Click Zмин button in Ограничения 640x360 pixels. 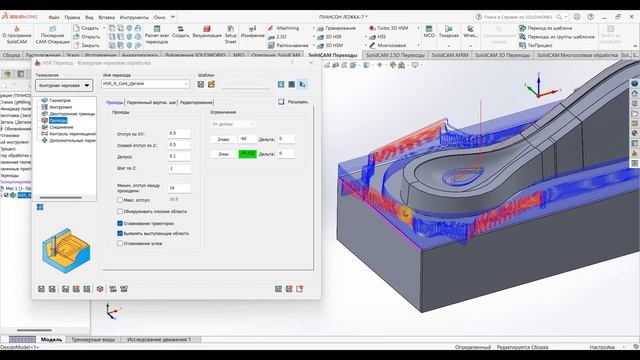(223, 154)
